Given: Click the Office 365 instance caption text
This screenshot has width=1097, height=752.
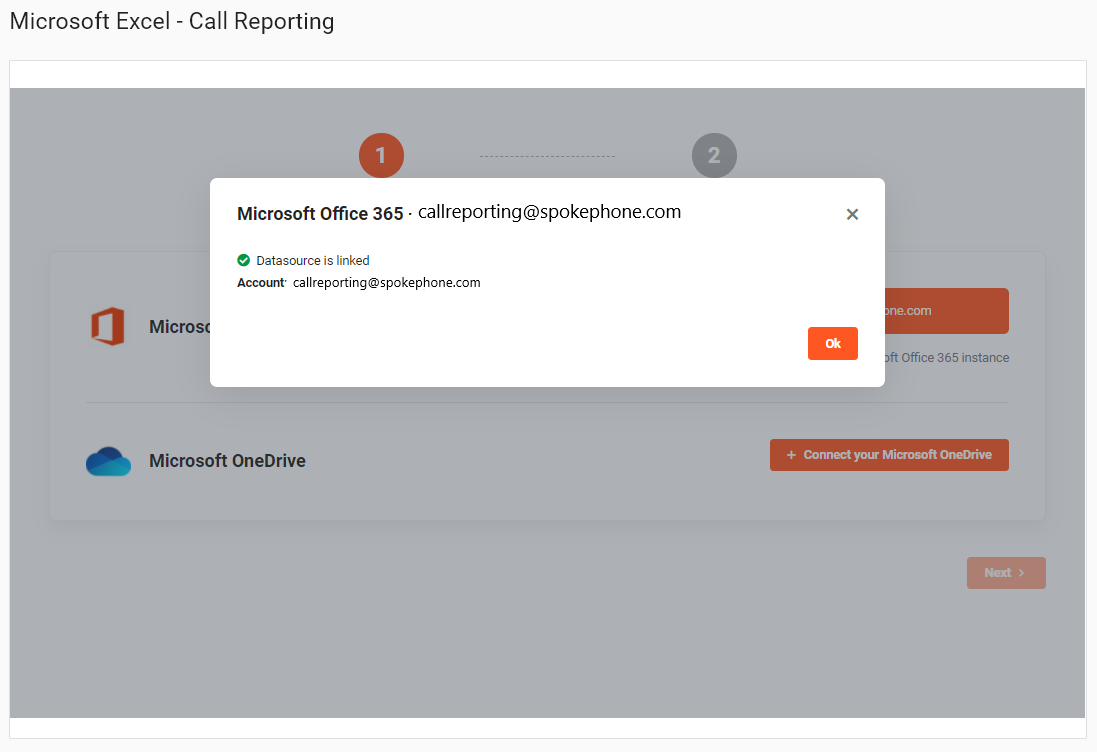Looking at the screenshot, I should point(947,357).
